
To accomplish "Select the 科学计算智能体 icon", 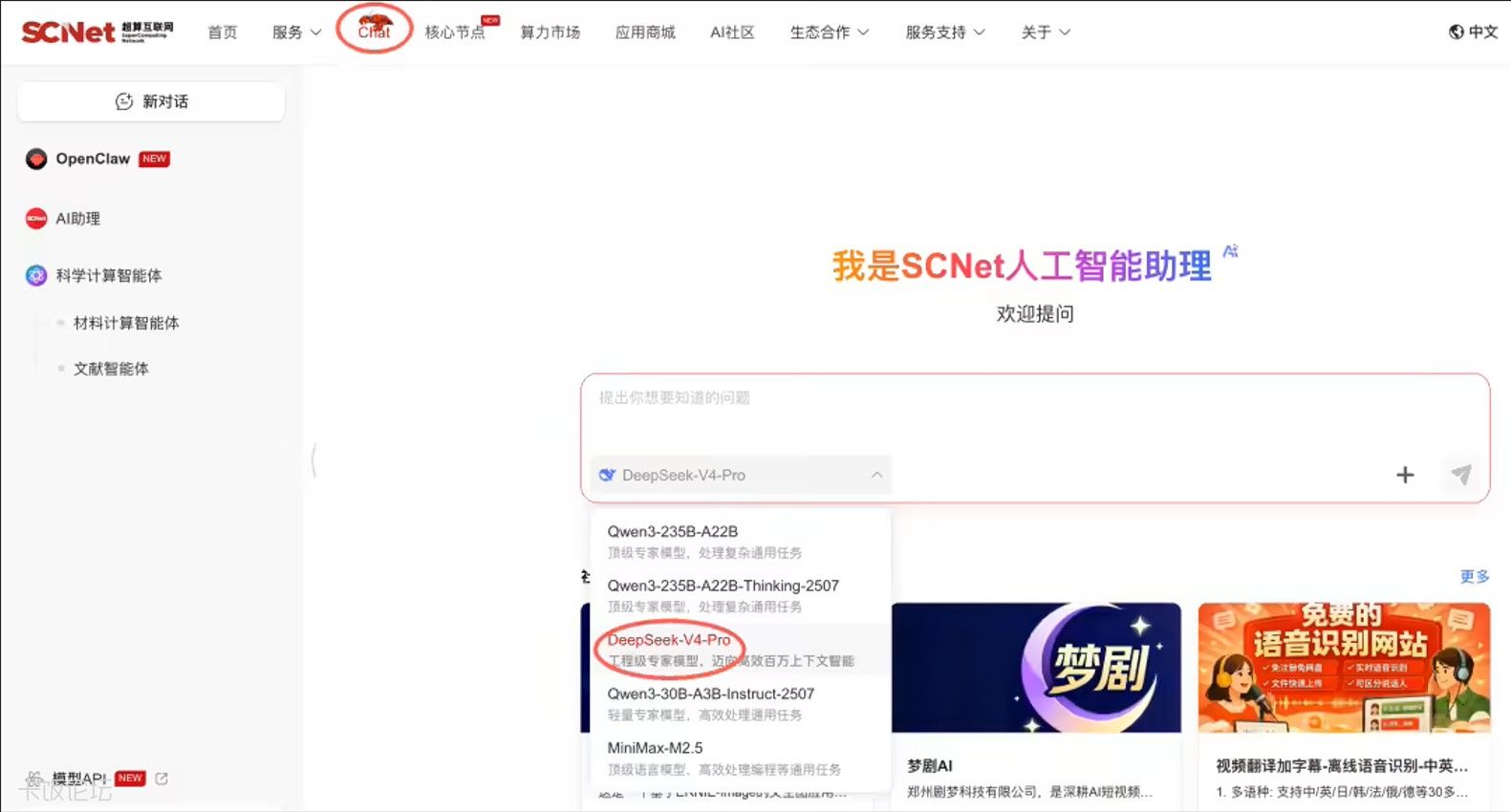I will coord(36,276).
